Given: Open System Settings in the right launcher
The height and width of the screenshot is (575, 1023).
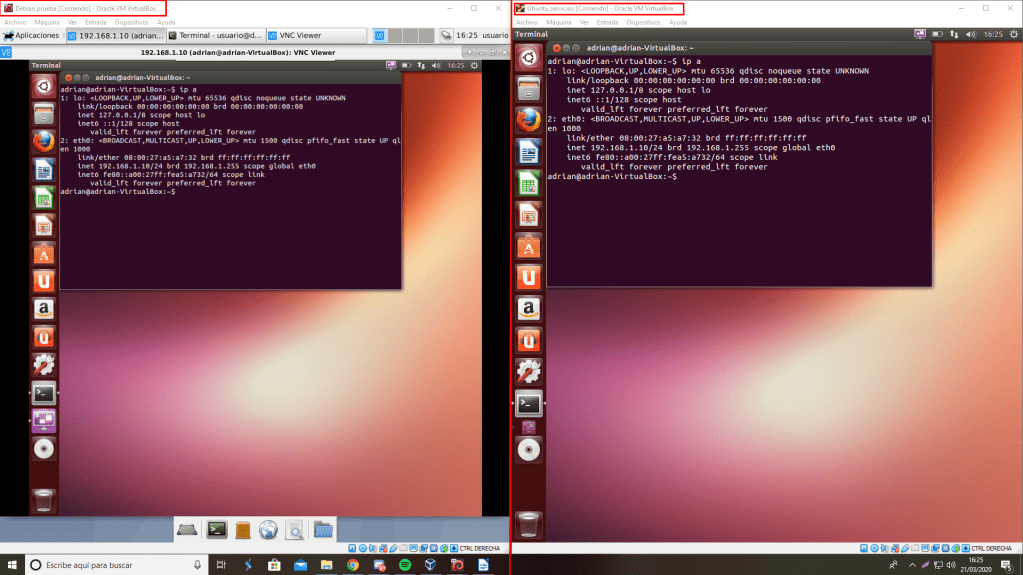Looking at the screenshot, I should 529,372.
